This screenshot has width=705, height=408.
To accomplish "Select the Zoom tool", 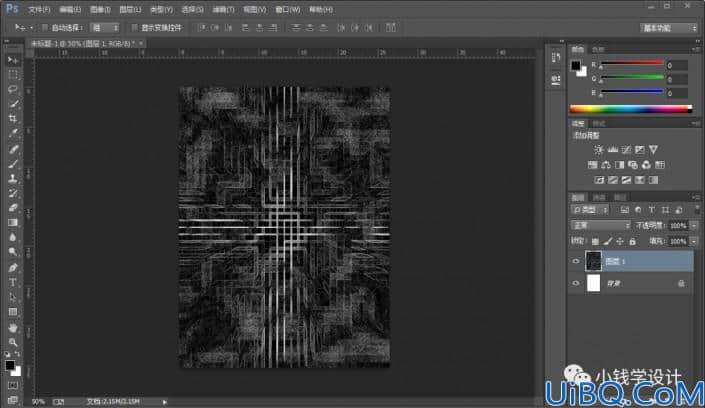I will click(13, 342).
